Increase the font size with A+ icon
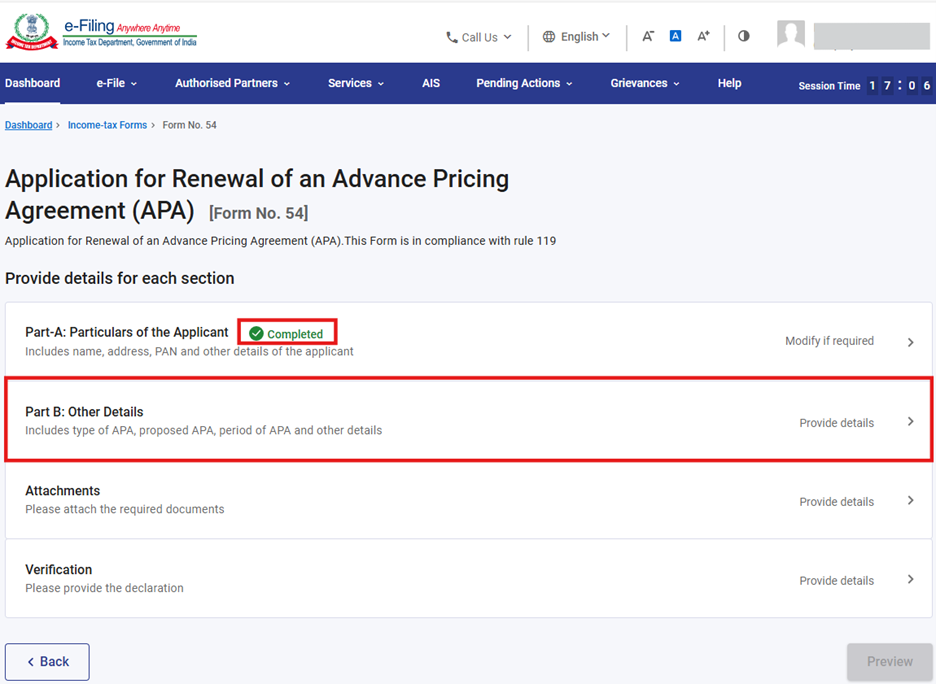This screenshot has width=936, height=684. 703,36
